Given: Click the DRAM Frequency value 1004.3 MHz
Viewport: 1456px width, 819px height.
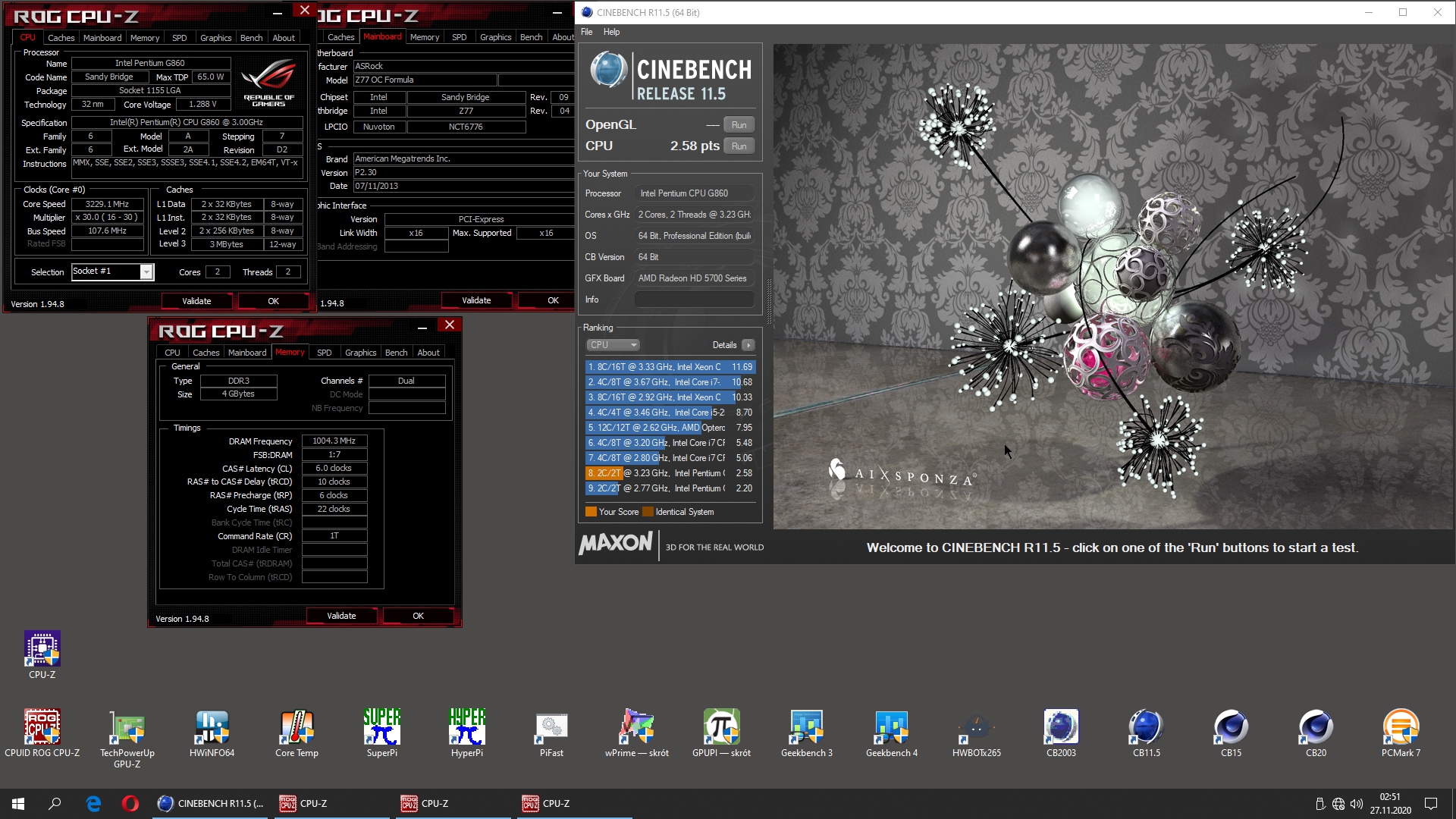Looking at the screenshot, I should [x=334, y=441].
